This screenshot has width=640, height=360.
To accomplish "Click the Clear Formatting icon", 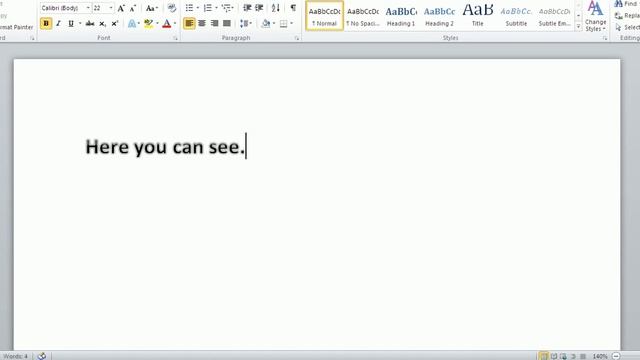I will [172, 8].
